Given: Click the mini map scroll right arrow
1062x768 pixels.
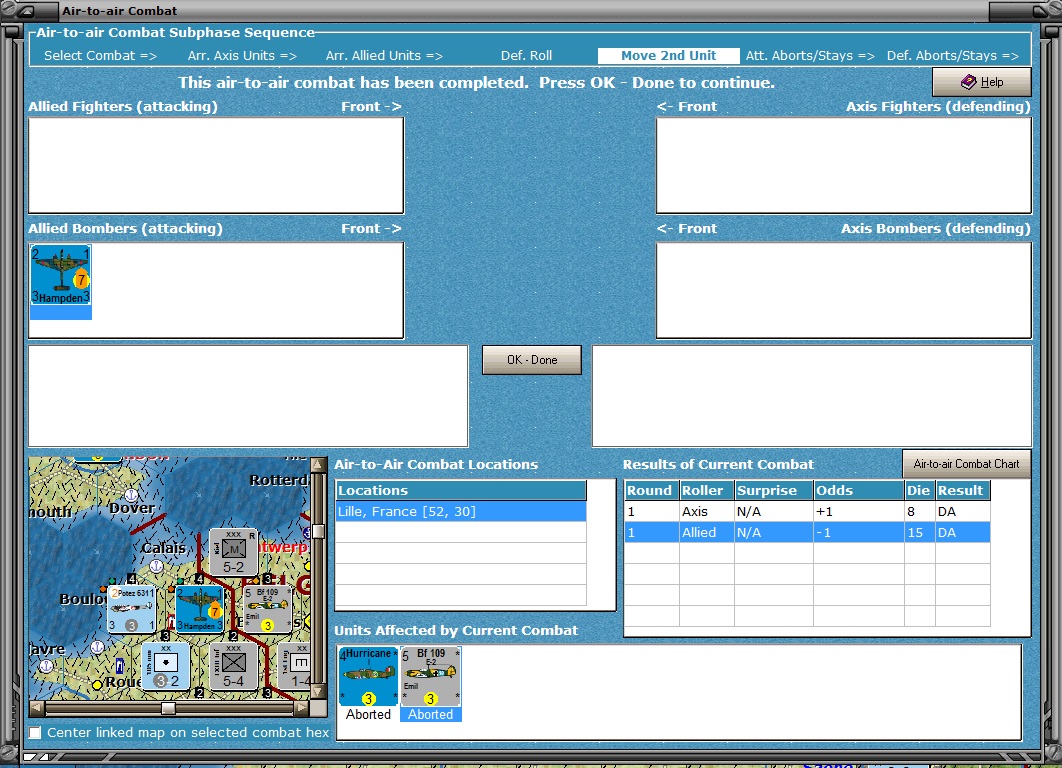Looking at the screenshot, I should [x=302, y=708].
